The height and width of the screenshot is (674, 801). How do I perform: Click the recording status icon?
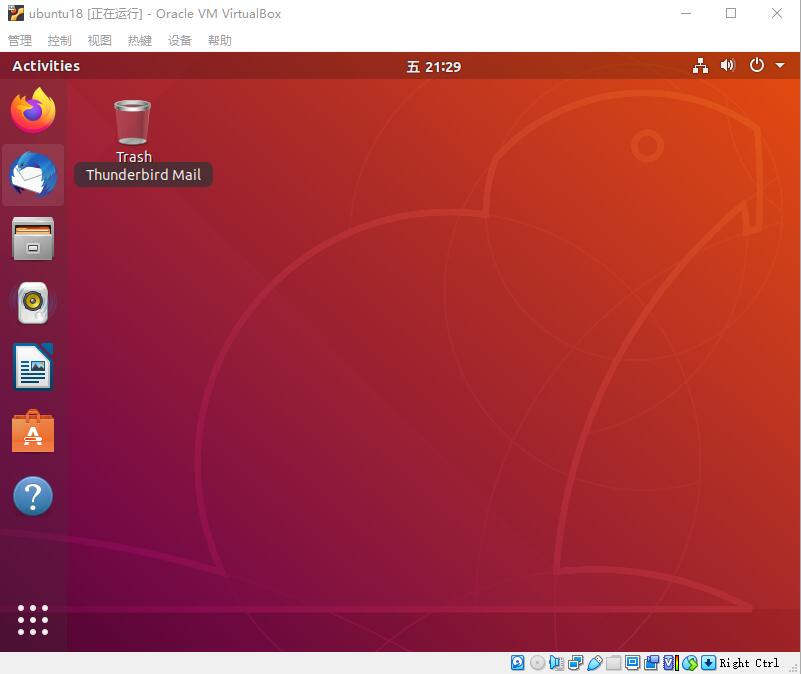coord(651,663)
